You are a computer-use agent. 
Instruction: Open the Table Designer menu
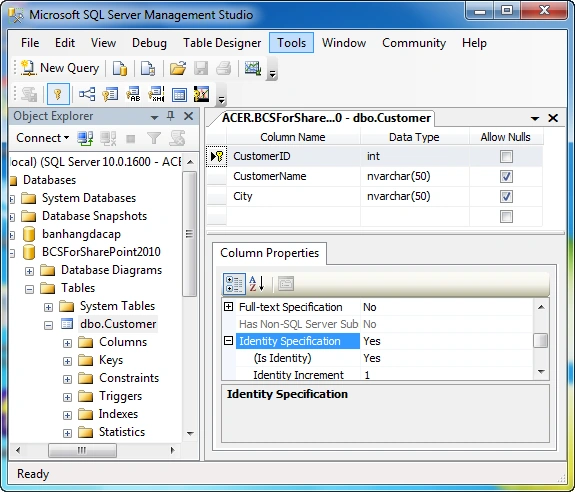[222, 43]
